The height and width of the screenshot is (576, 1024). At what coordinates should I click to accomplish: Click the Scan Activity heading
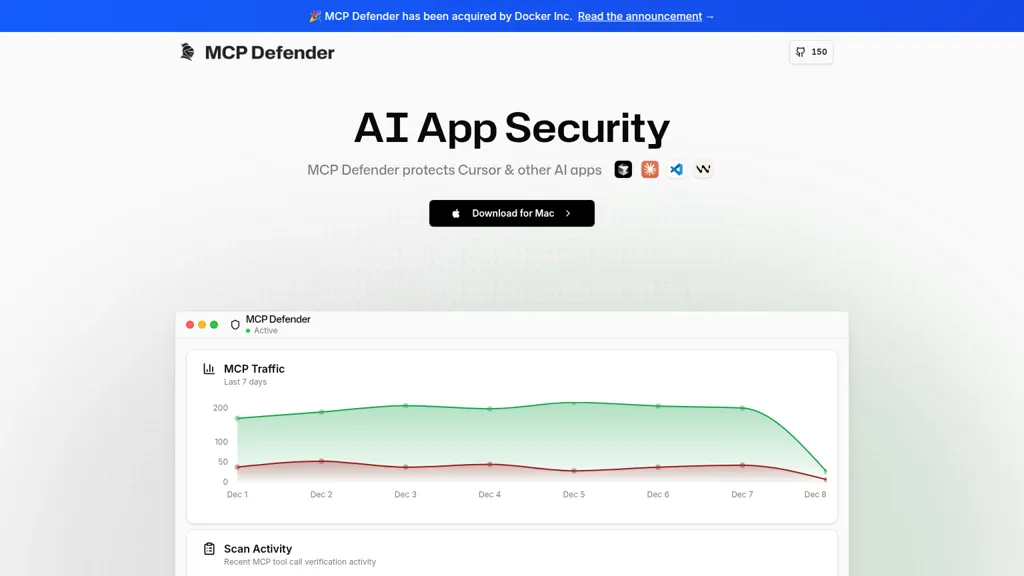click(258, 549)
